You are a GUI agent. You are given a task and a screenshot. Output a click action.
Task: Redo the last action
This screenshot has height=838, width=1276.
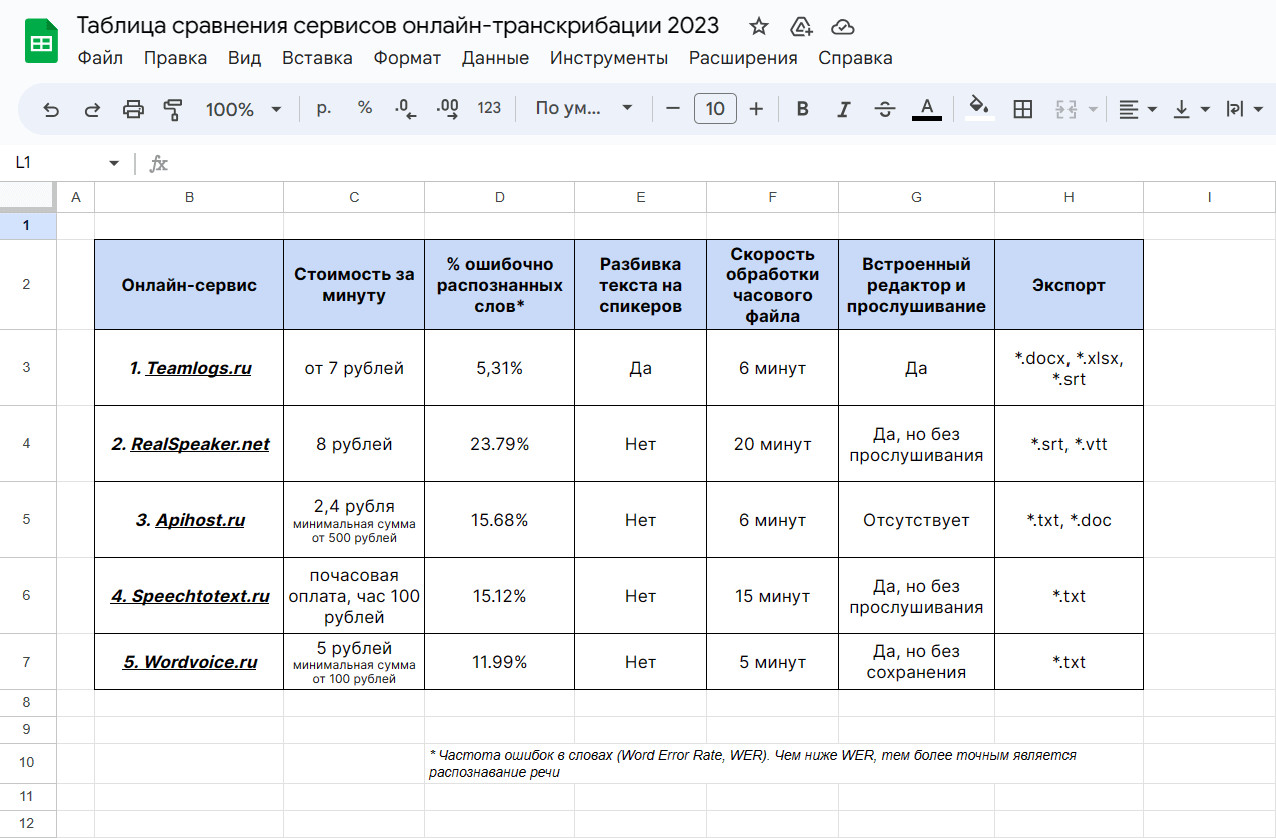click(x=92, y=109)
